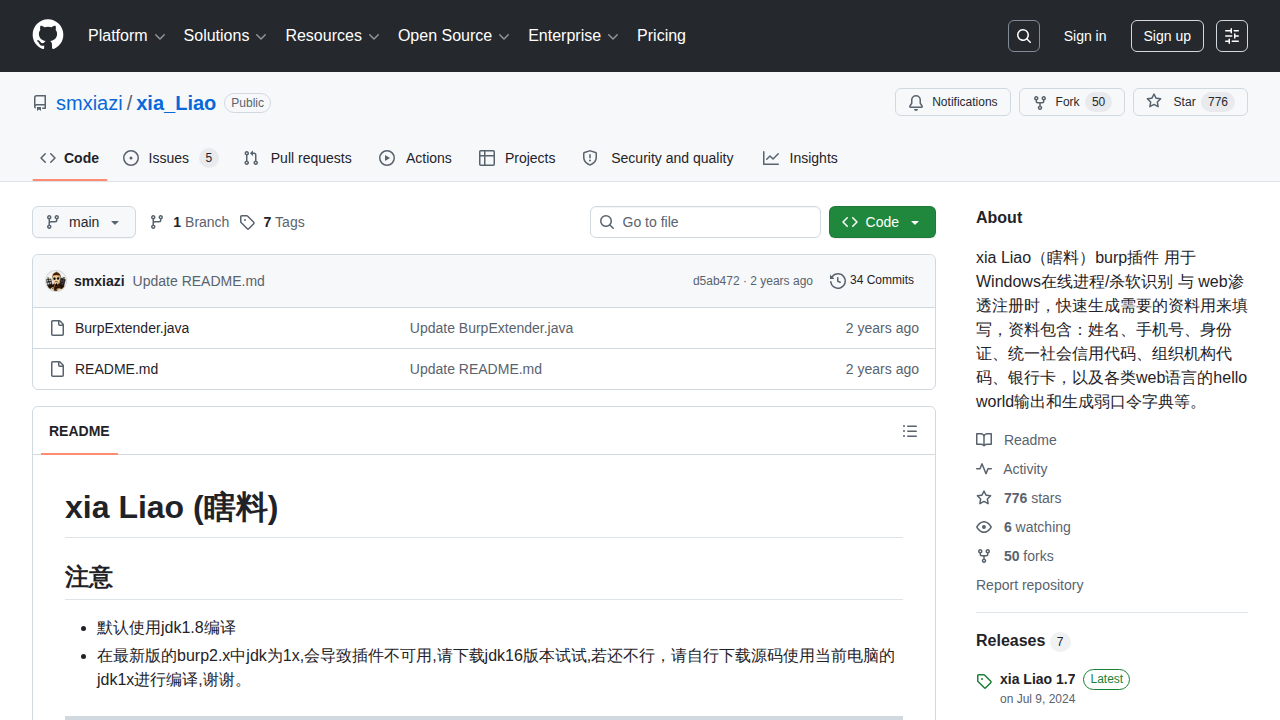The width and height of the screenshot is (1280, 720).
Task: Fork the repository with Fork button
Action: [x=1072, y=102]
